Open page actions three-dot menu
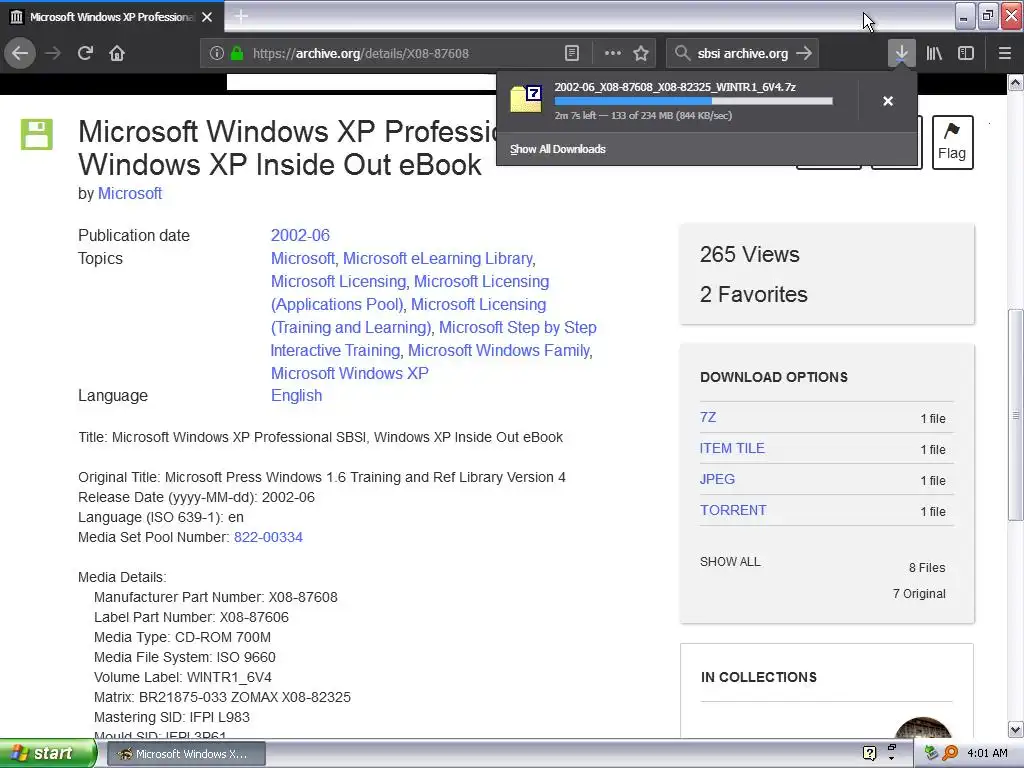Image resolution: width=1024 pixels, height=768 pixels. pos(613,54)
